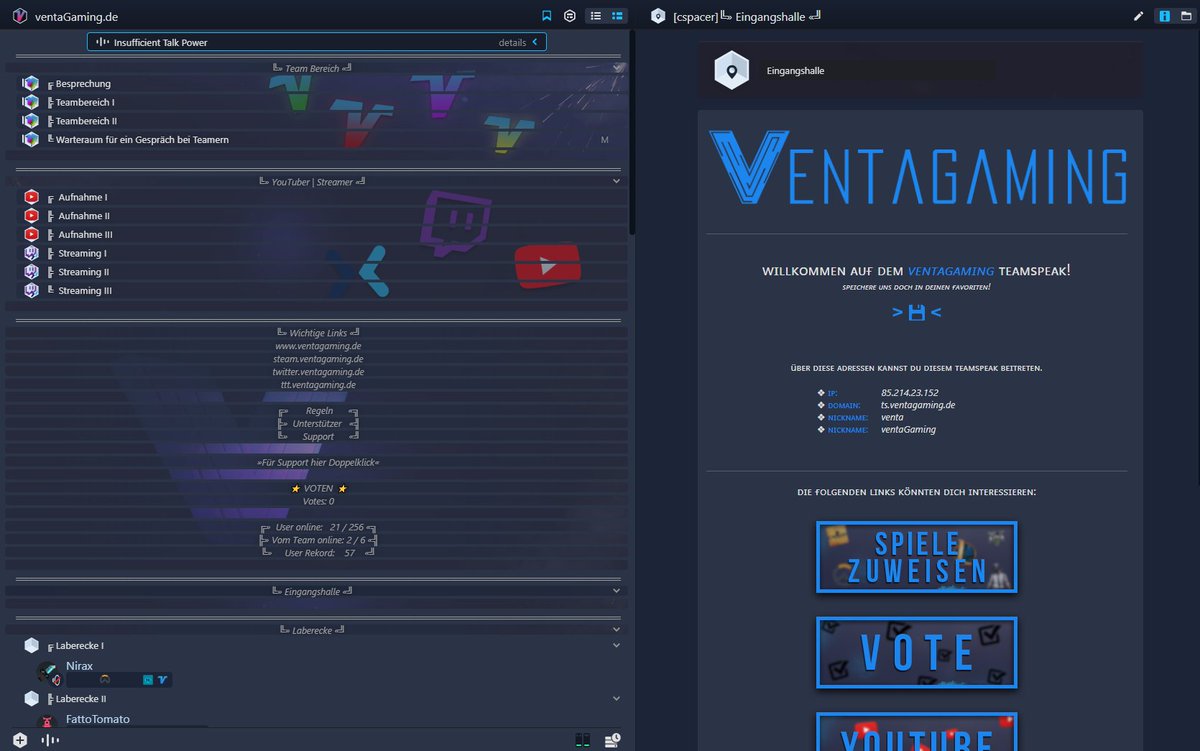Click the Besprechung channel cube icon
Viewport: 1200px width, 751px height.
coord(31,84)
